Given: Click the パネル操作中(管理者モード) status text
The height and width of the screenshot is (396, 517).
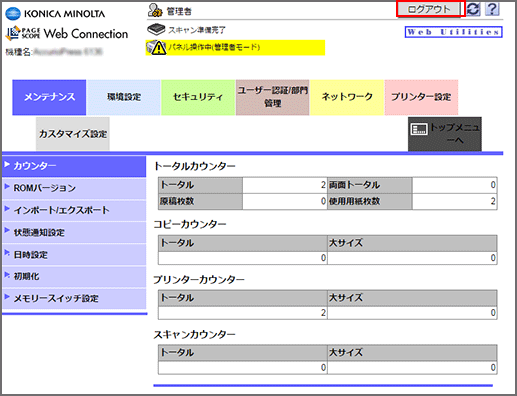Looking at the screenshot, I should pyautogui.click(x=214, y=47).
